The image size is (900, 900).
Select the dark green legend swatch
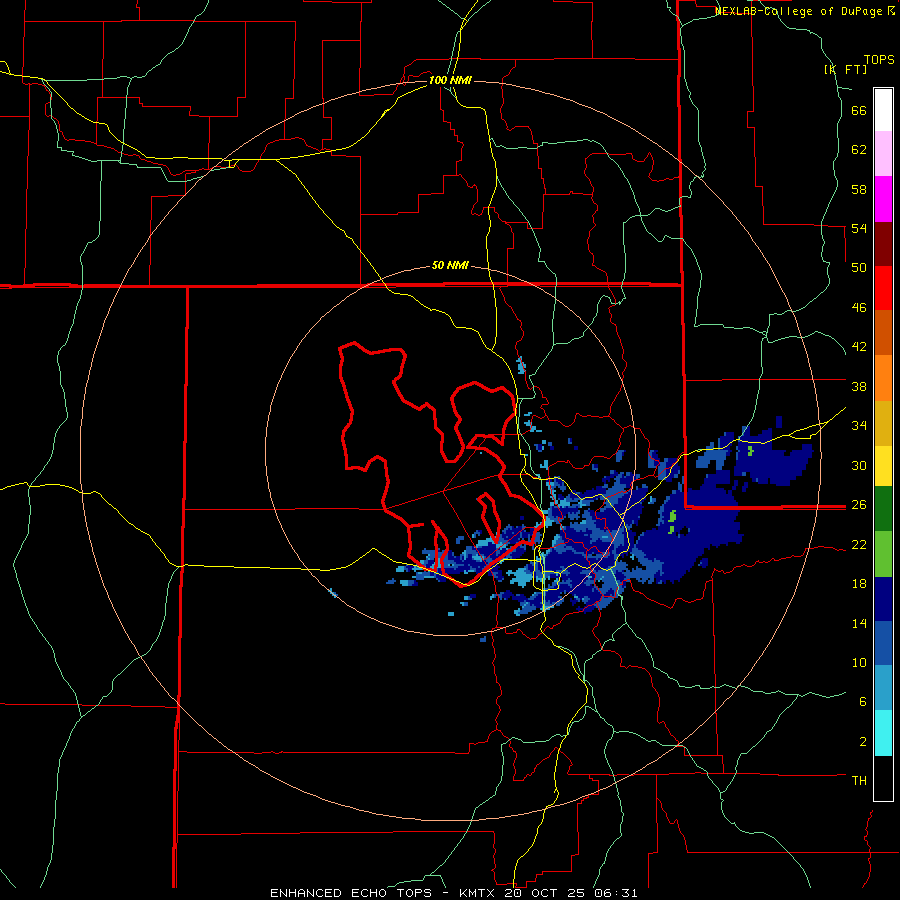click(883, 509)
